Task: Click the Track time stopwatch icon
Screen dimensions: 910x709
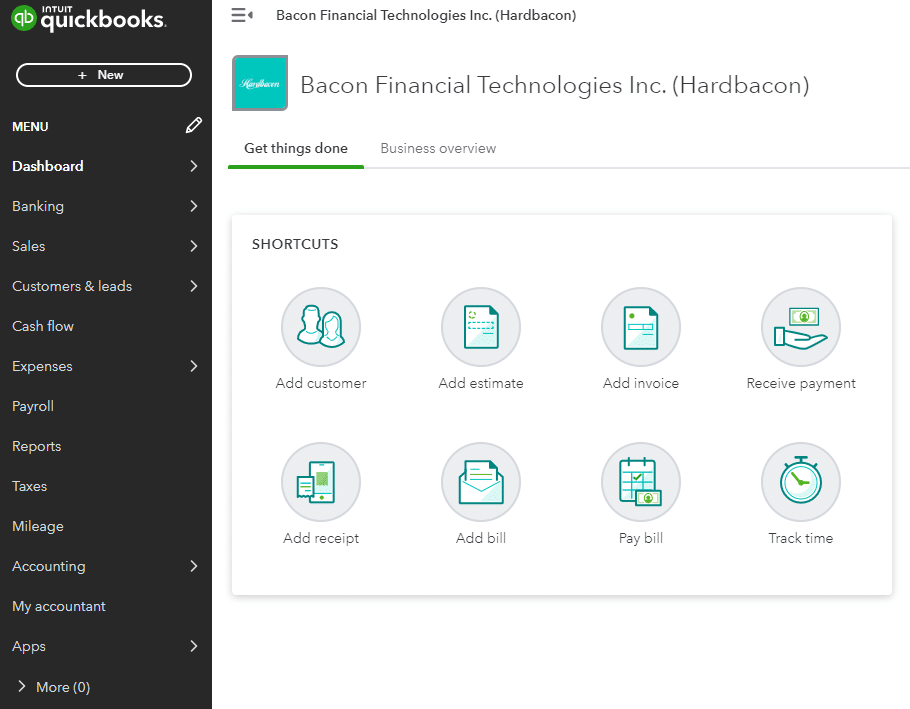Action: tap(800, 481)
